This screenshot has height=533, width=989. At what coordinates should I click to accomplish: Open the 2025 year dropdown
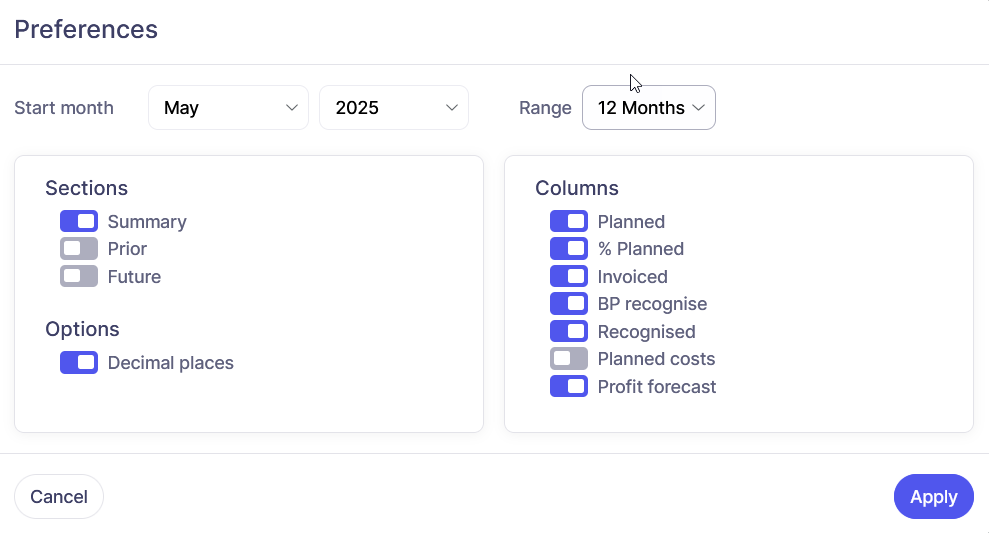(394, 108)
